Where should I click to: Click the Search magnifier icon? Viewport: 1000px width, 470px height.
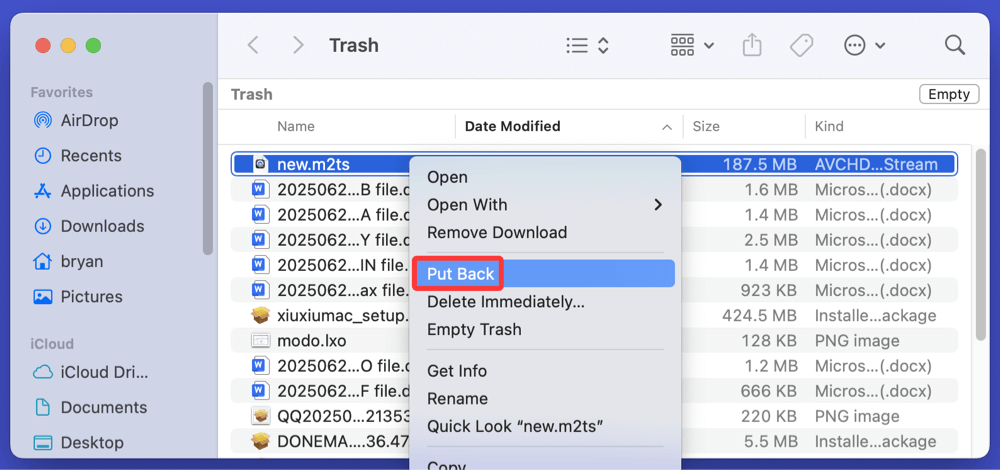tap(954, 45)
